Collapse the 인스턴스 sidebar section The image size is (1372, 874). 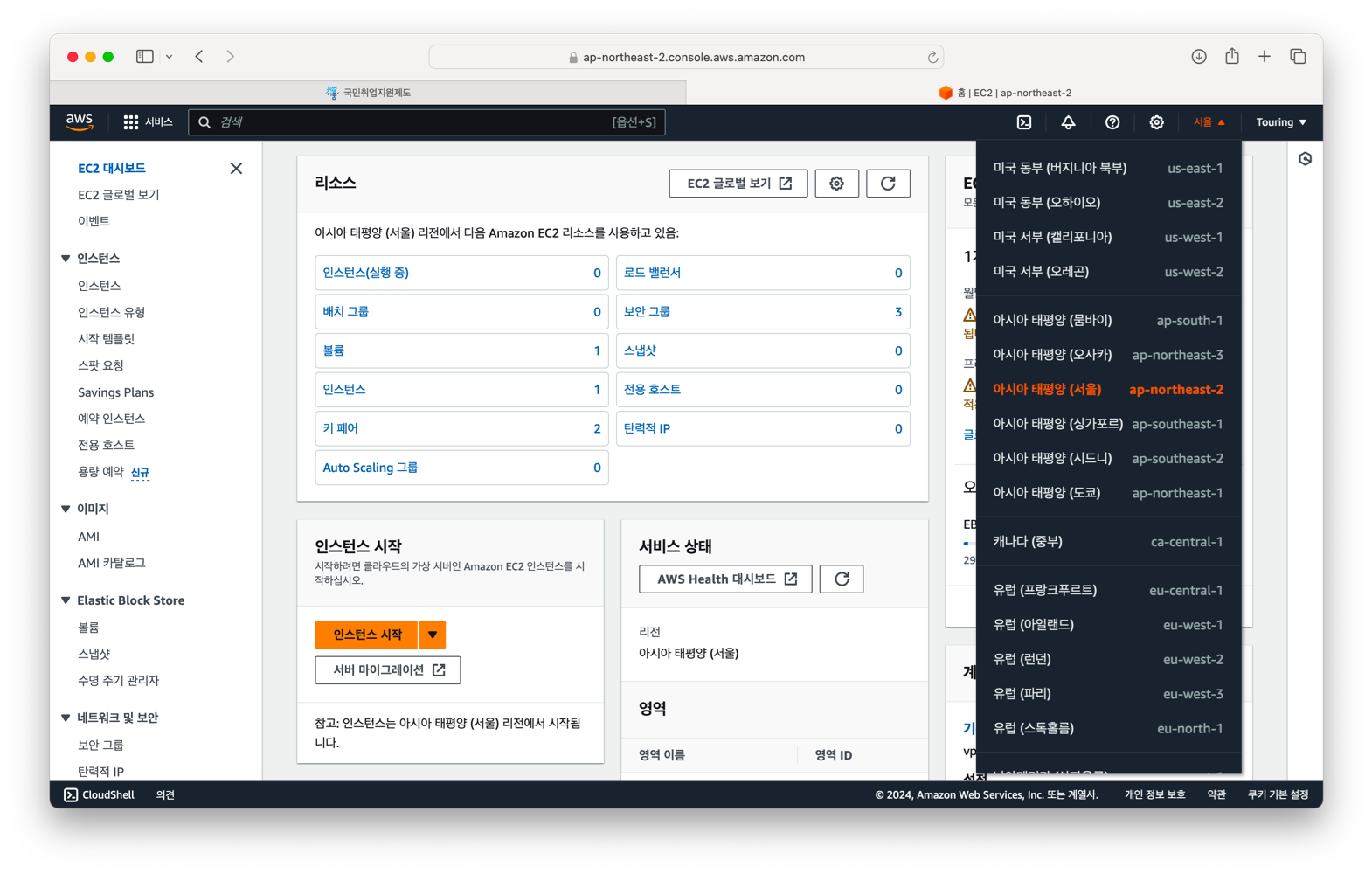click(x=66, y=259)
